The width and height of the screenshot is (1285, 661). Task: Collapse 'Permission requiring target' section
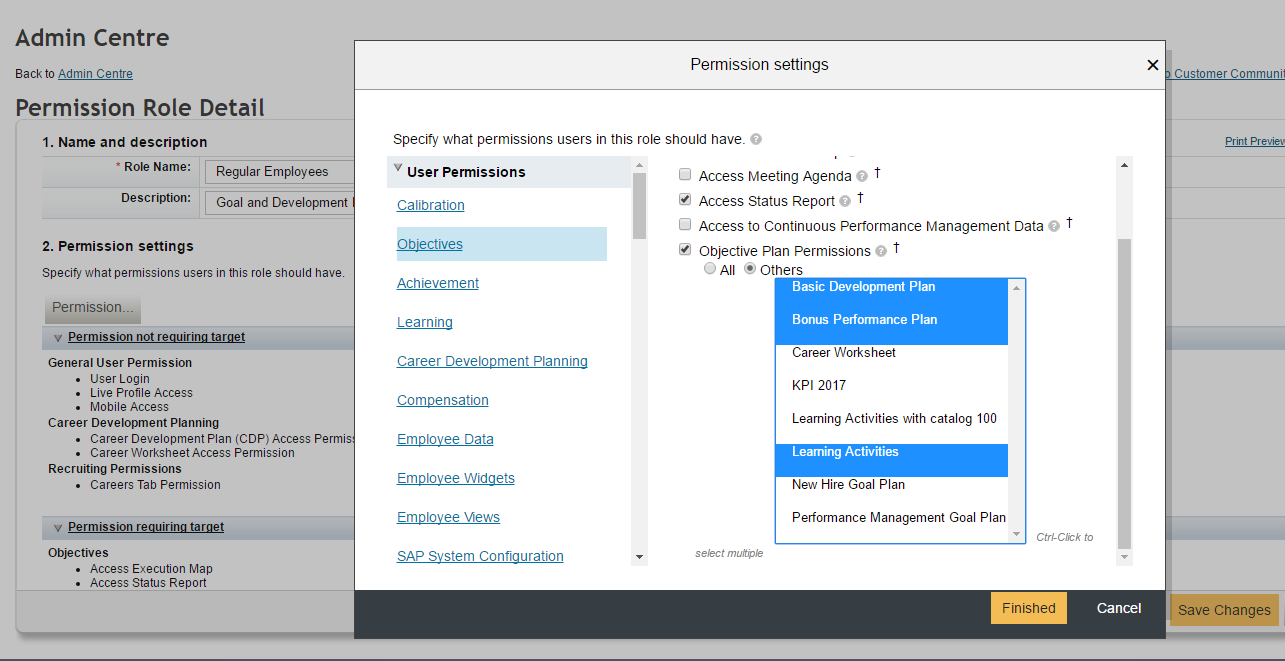pos(58,528)
